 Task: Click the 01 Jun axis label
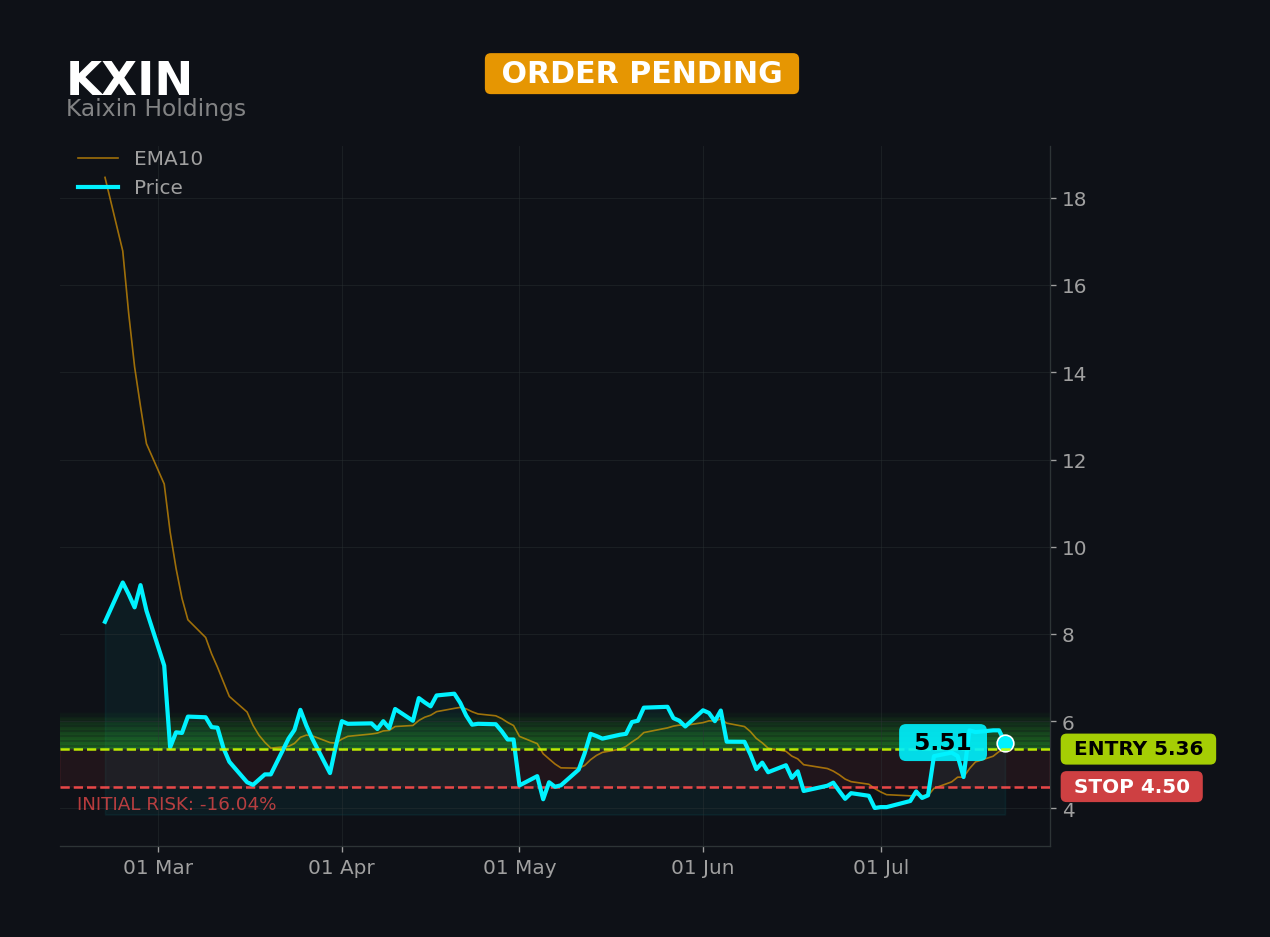pos(703,868)
